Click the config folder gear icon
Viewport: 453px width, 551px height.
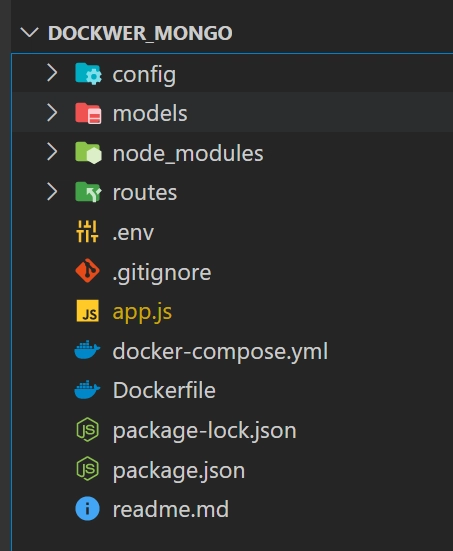88,73
